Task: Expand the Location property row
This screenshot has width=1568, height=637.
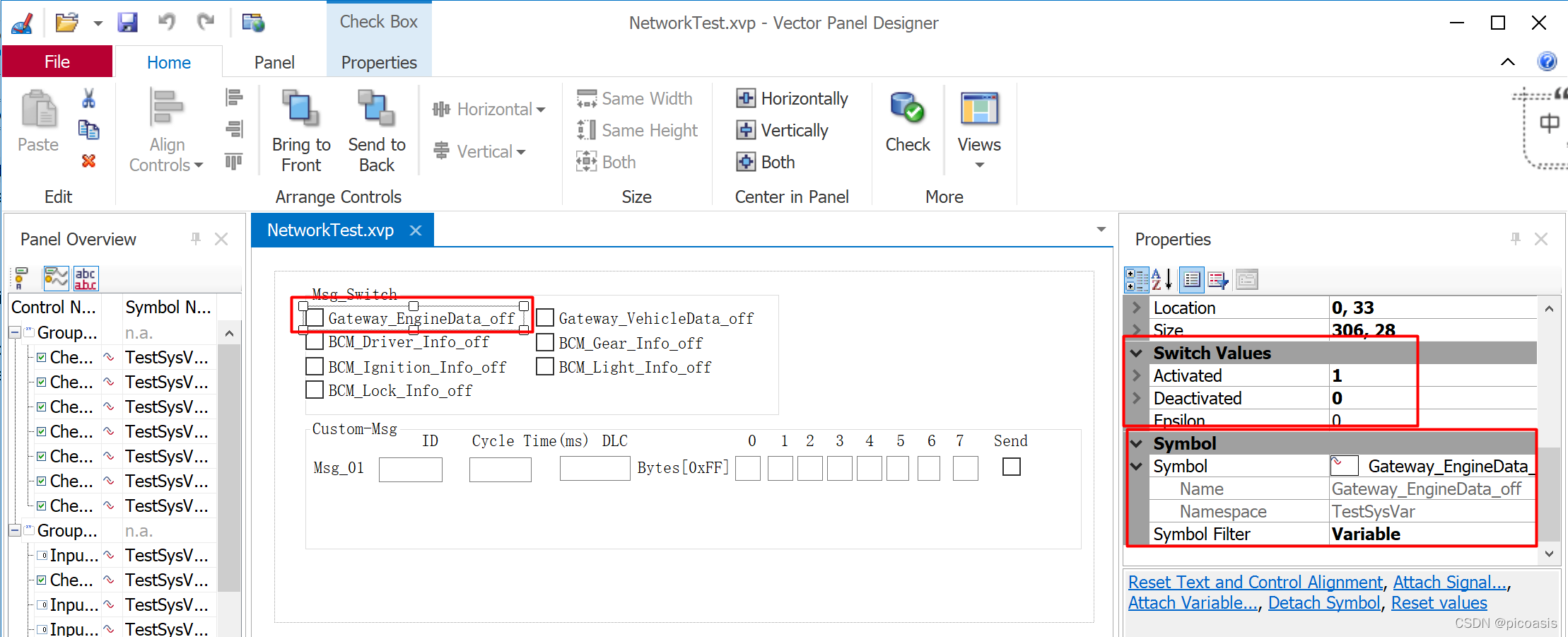Action: click(1136, 308)
